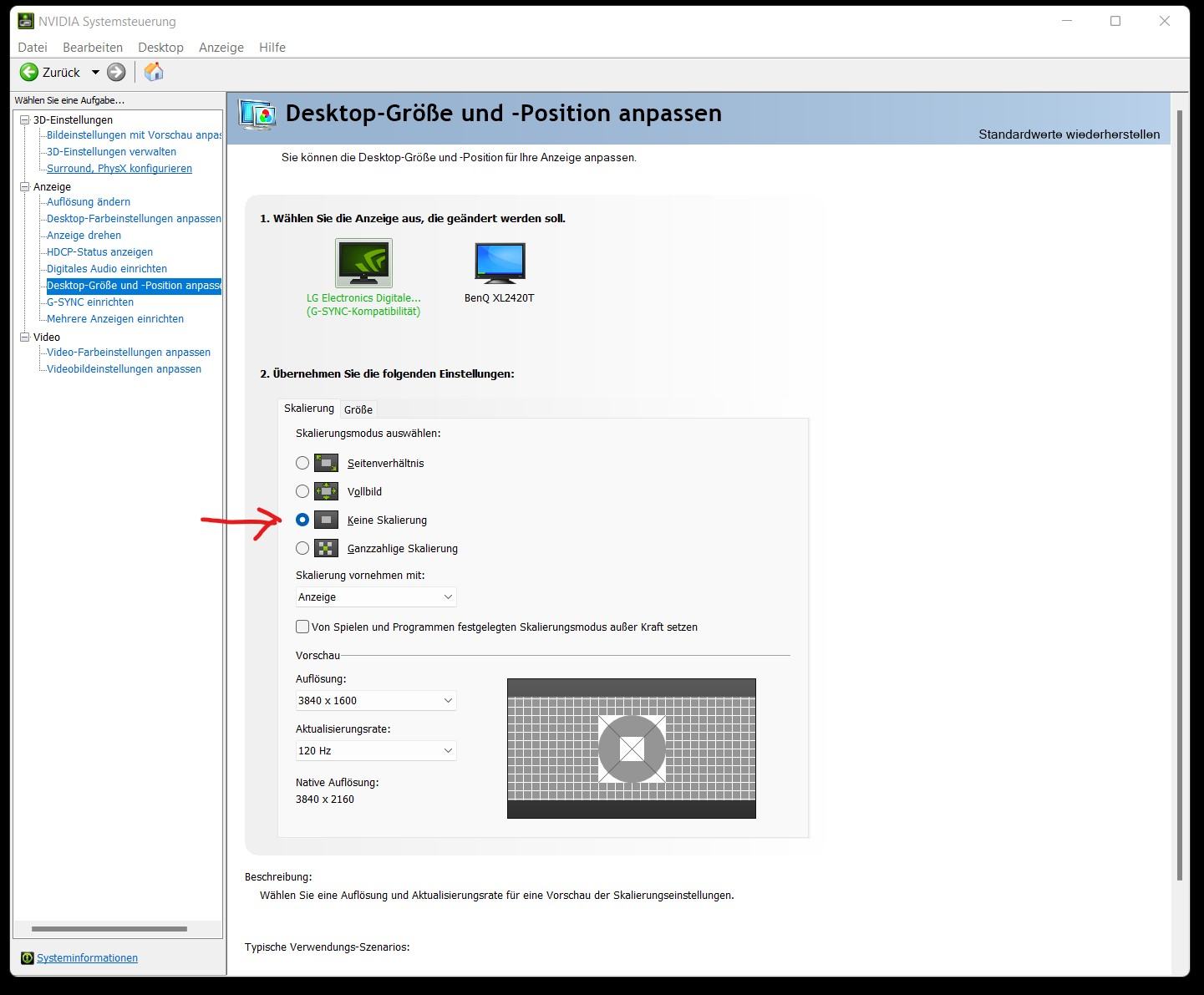Open the Bearbeiten menu
This screenshot has width=1204, height=995.
pos(93,48)
